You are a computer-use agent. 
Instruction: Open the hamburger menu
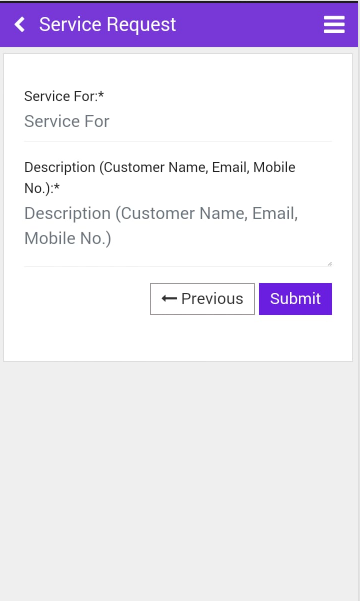coord(334,25)
